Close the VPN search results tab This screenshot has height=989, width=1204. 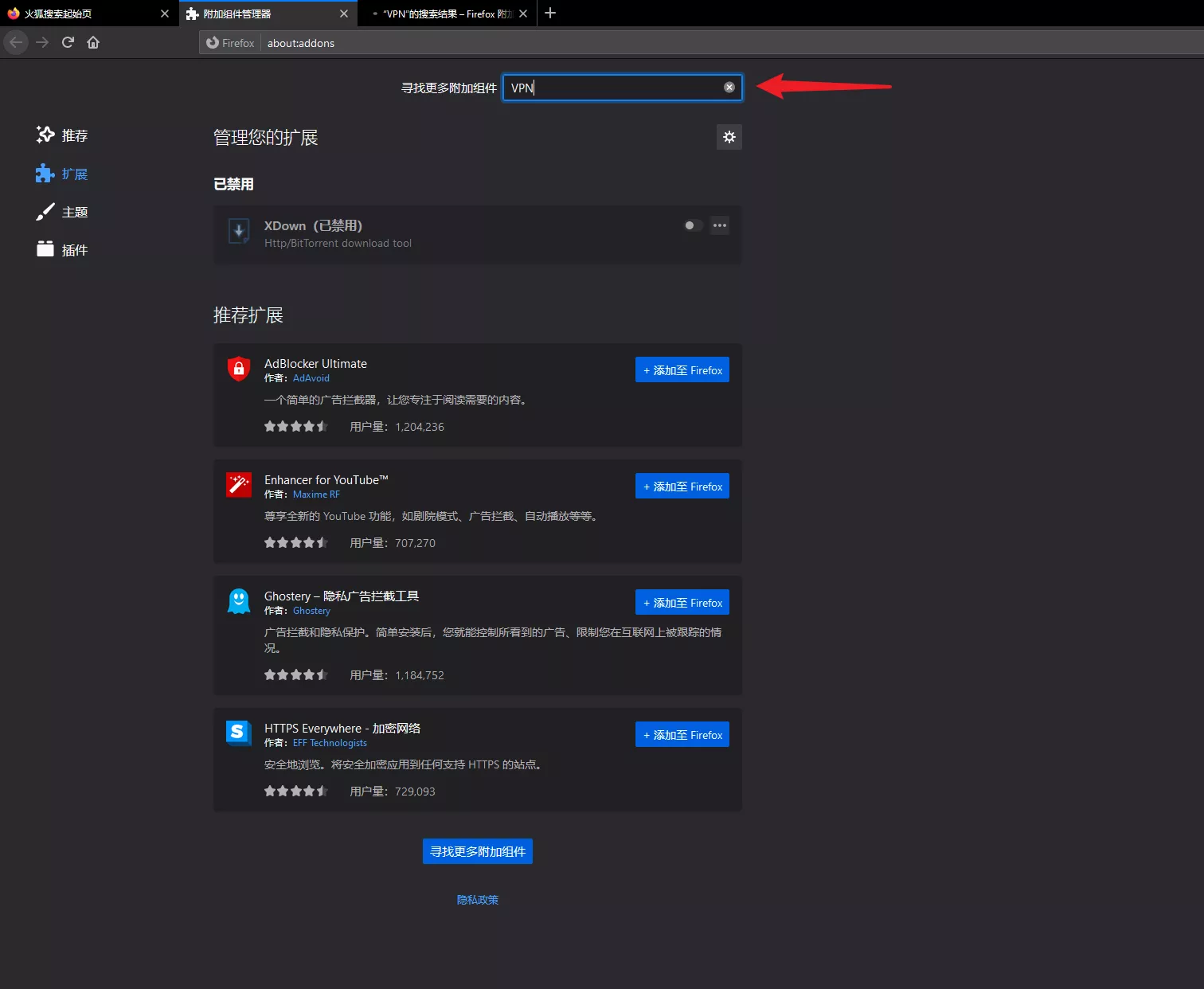[523, 14]
